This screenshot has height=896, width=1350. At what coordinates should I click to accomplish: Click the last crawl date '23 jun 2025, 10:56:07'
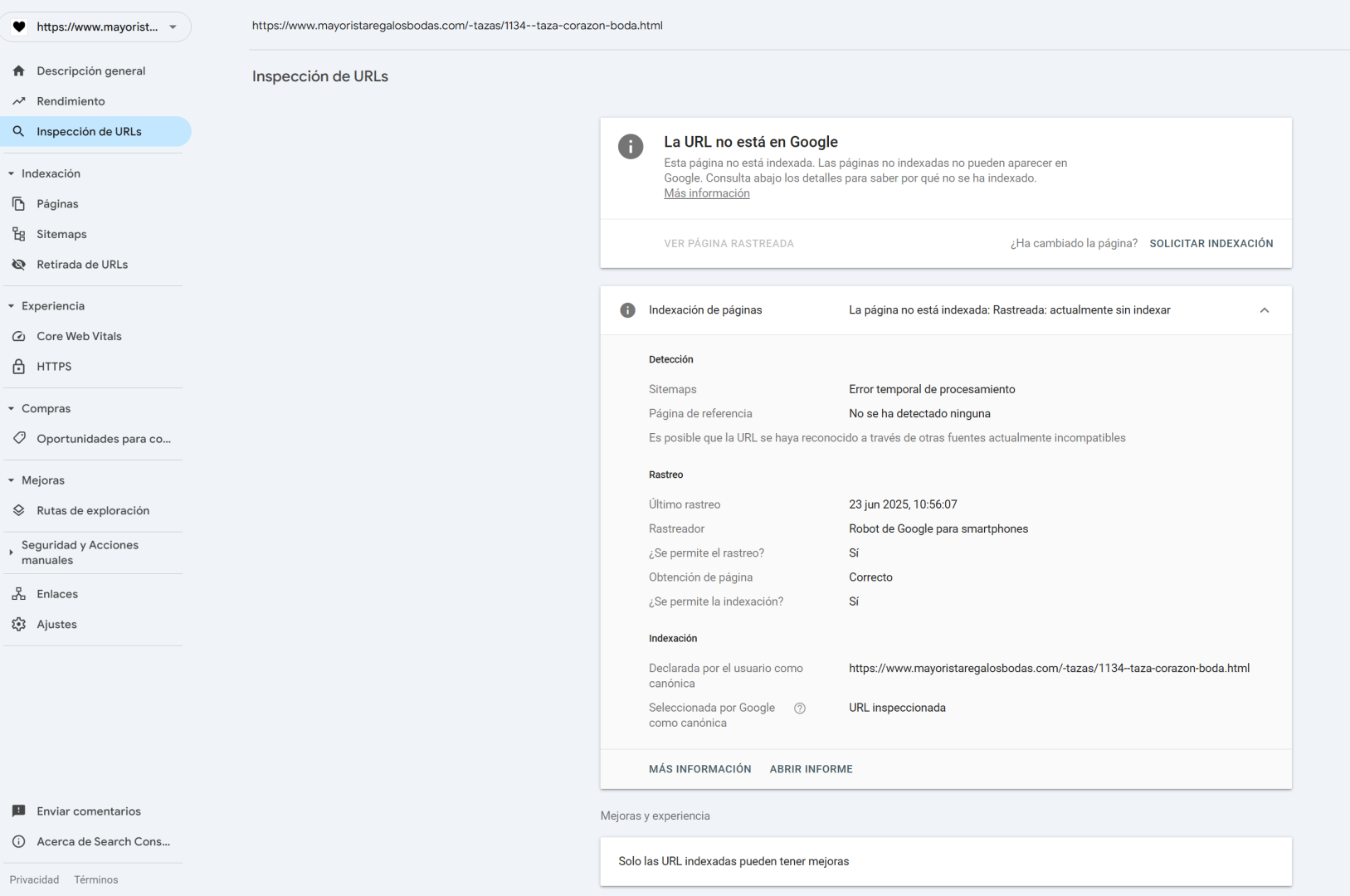903,504
